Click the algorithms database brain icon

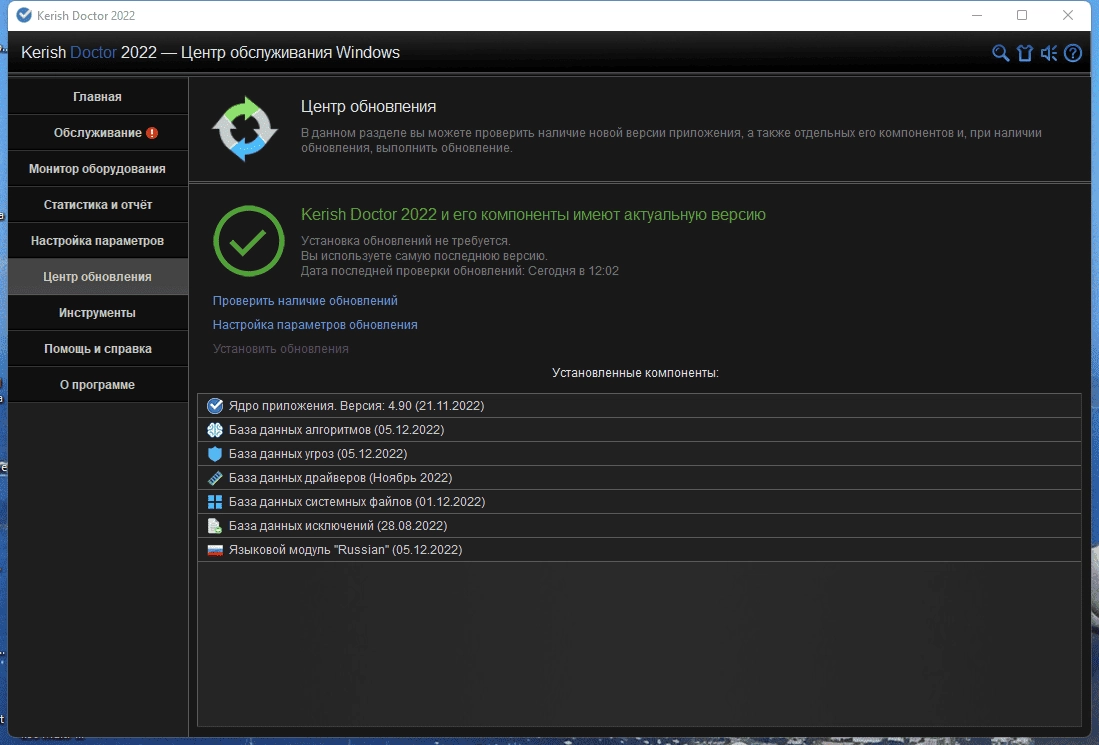[x=215, y=430]
